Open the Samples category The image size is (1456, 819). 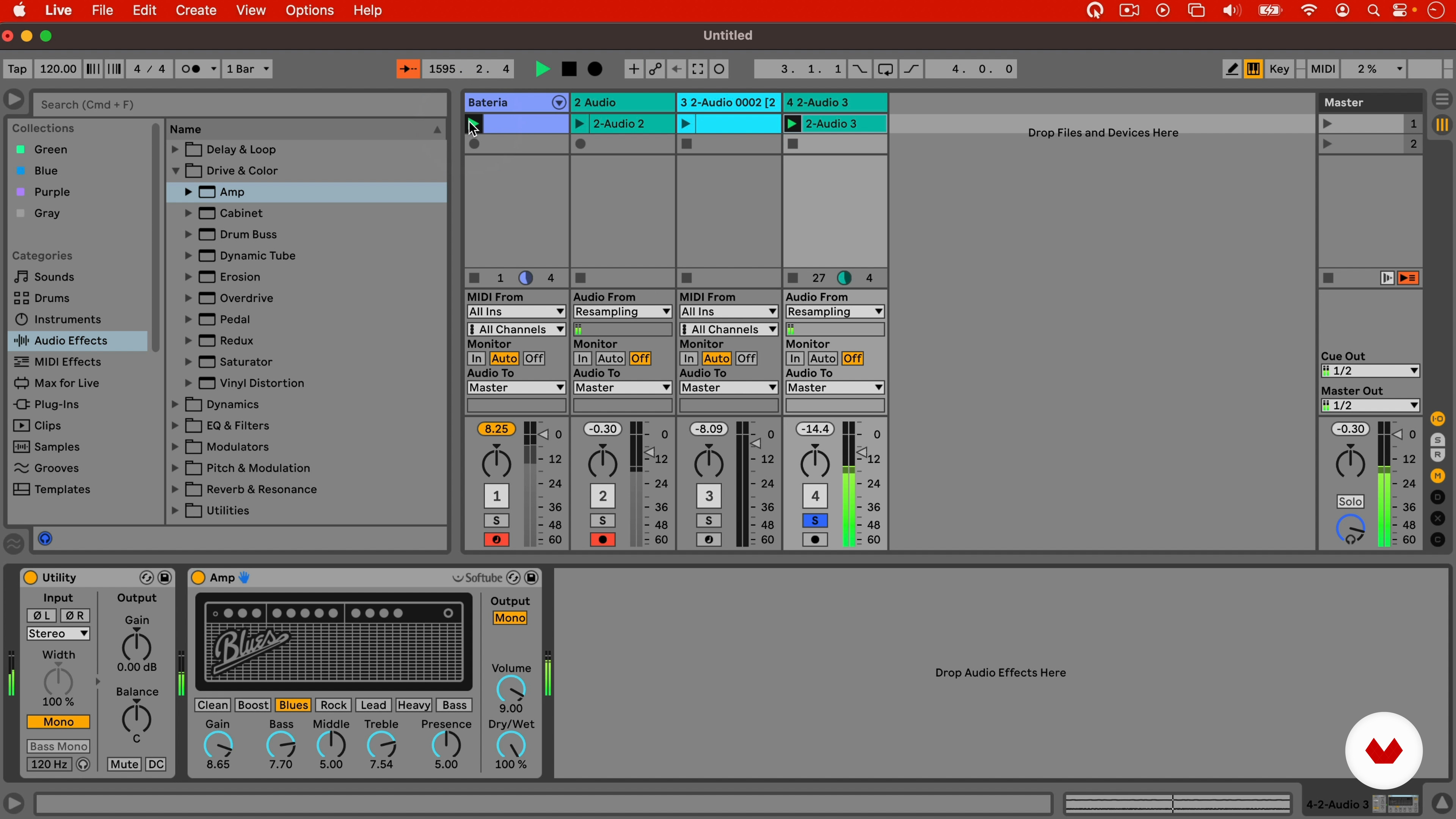pyautogui.click(x=56, y=447)
